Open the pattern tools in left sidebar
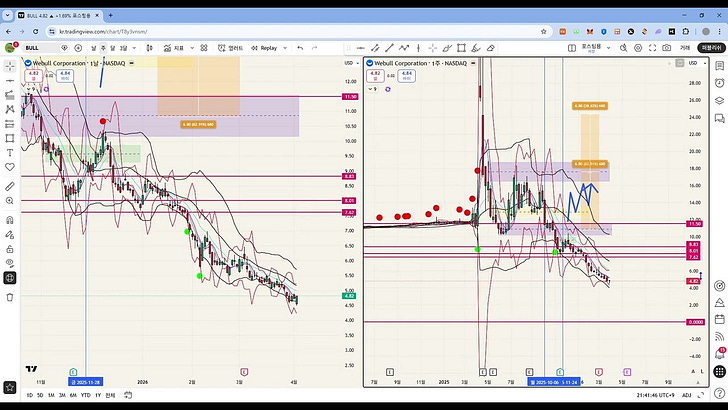This screenshot has height=410, width=728. tap(10, 110)
